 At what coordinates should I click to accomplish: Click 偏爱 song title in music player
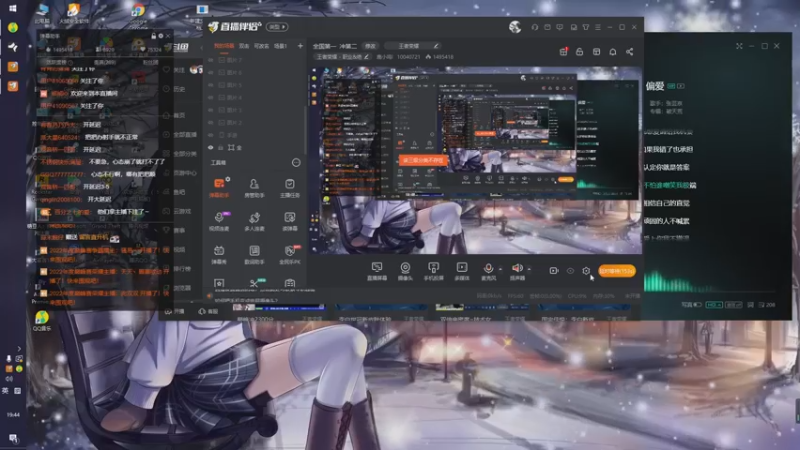pos(655,86)
